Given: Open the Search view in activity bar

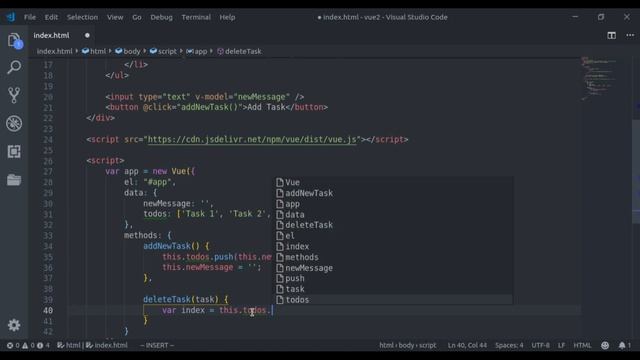Looking at the screenshot, I should coord(14,67).
